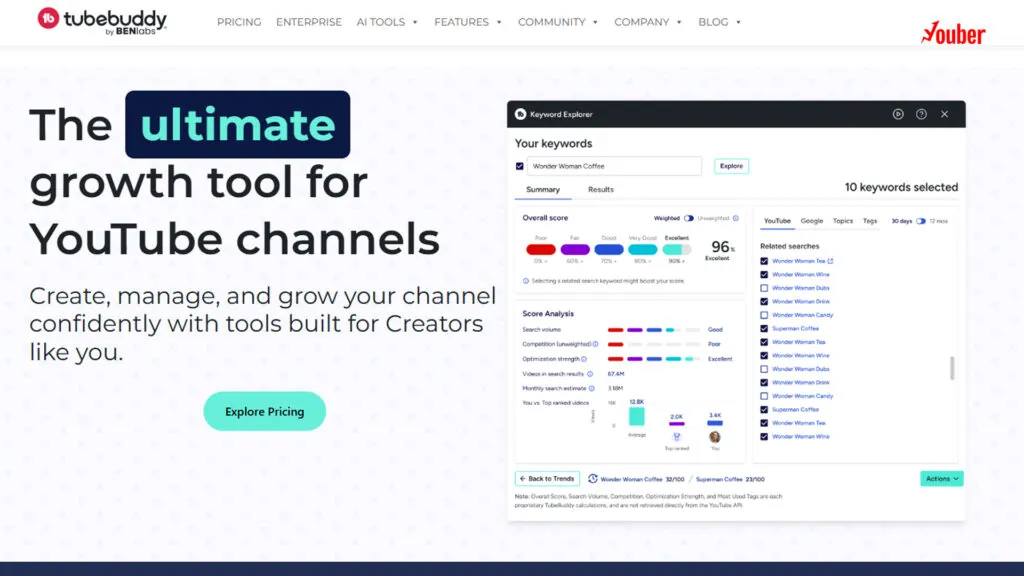Click the cyan Very Good score pill
This screenshot has height=576, width=1024.
click(x=643, y=249)
